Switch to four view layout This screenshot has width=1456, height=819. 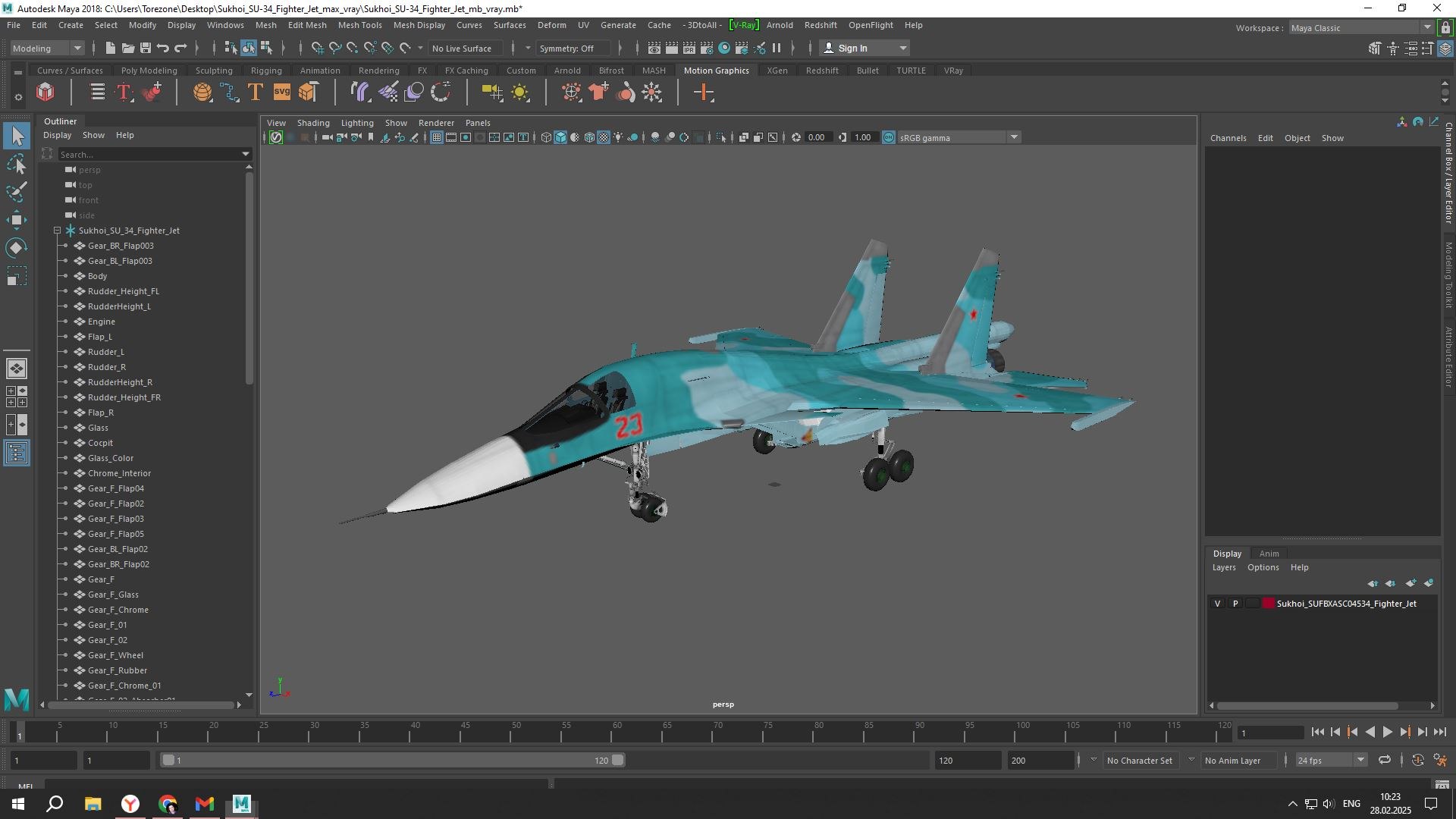[17, 397]
